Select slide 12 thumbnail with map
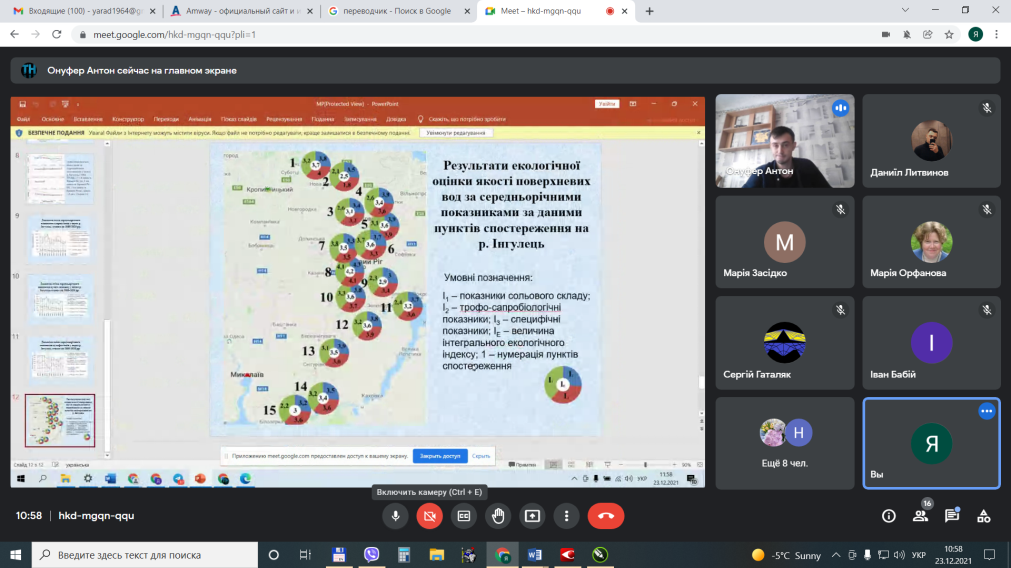Viewport: 1011px width, 568px height. 60,420
